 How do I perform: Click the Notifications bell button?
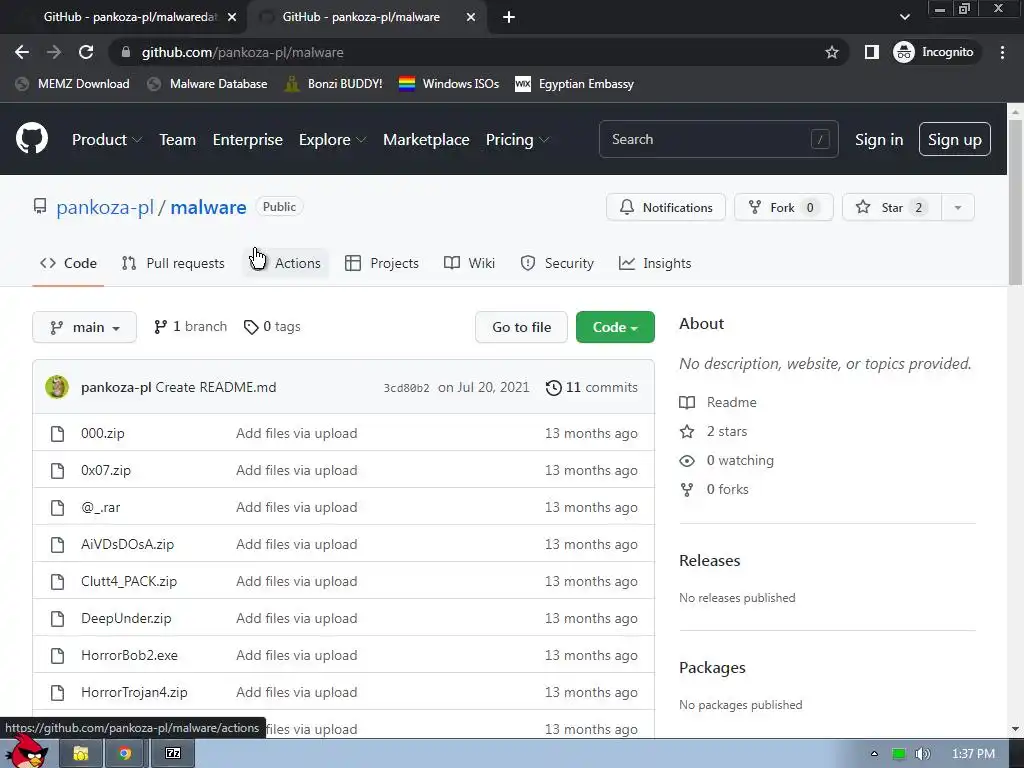(665, 207)
